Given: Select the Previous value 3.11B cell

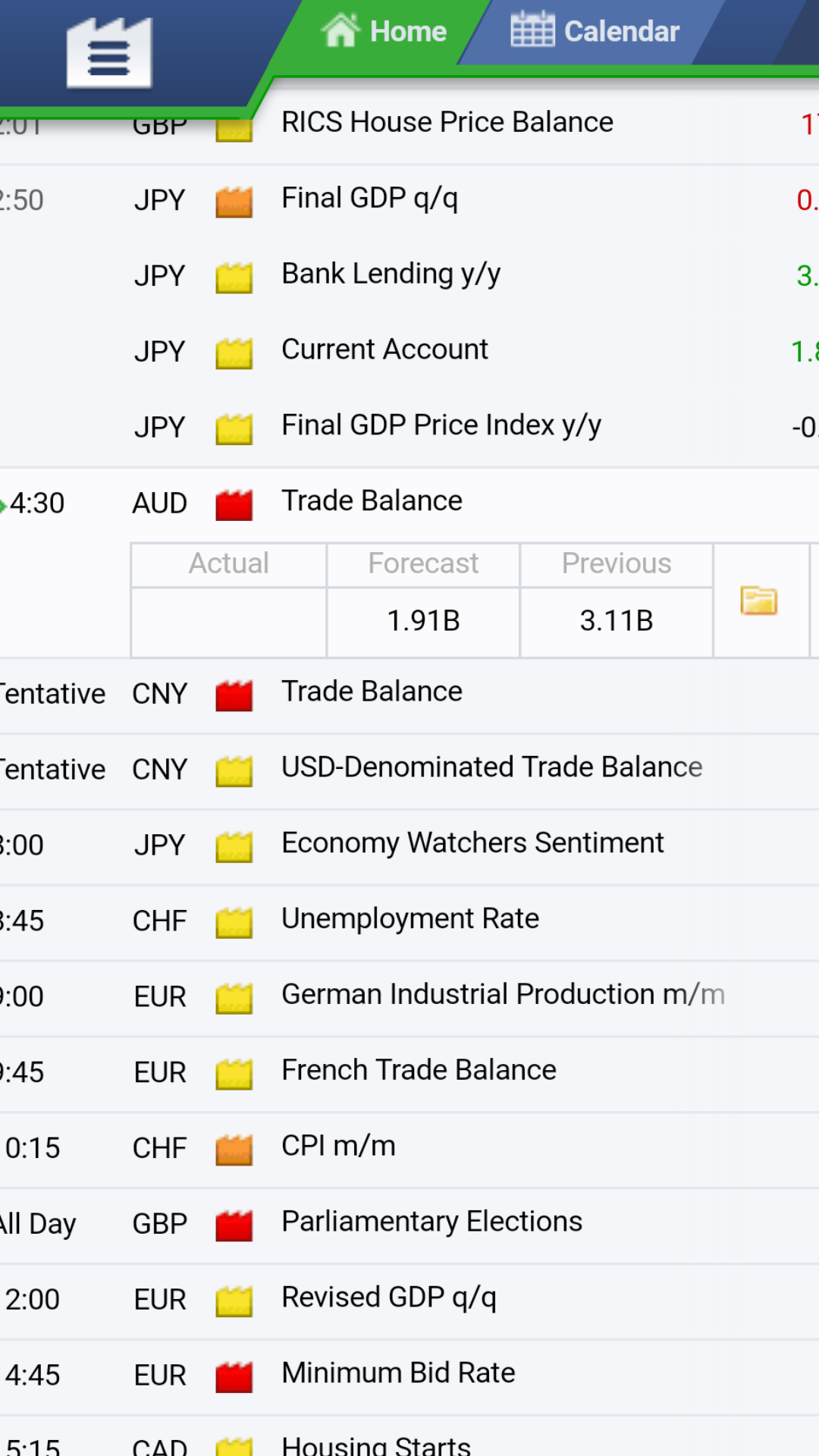Looking at the screenshot, I should click(x=617, y=621).
